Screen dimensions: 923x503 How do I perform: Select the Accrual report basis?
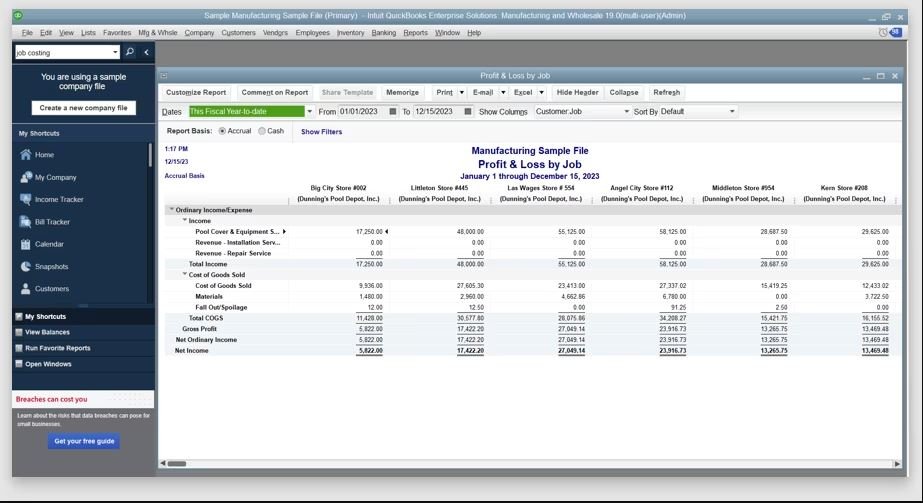click(222, 131)
